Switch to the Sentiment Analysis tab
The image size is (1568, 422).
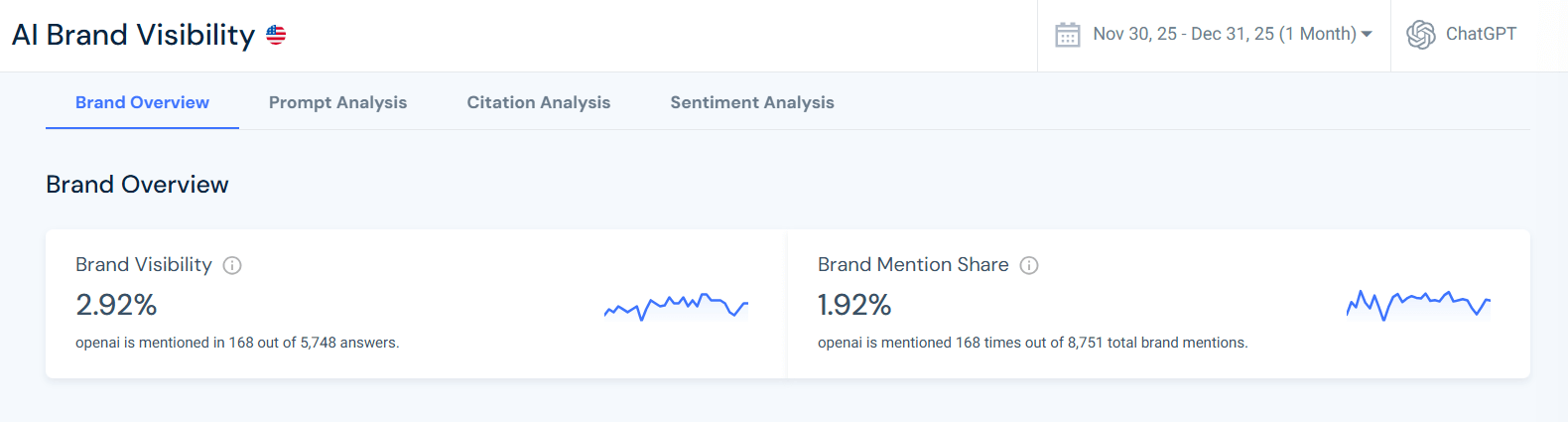752,102
